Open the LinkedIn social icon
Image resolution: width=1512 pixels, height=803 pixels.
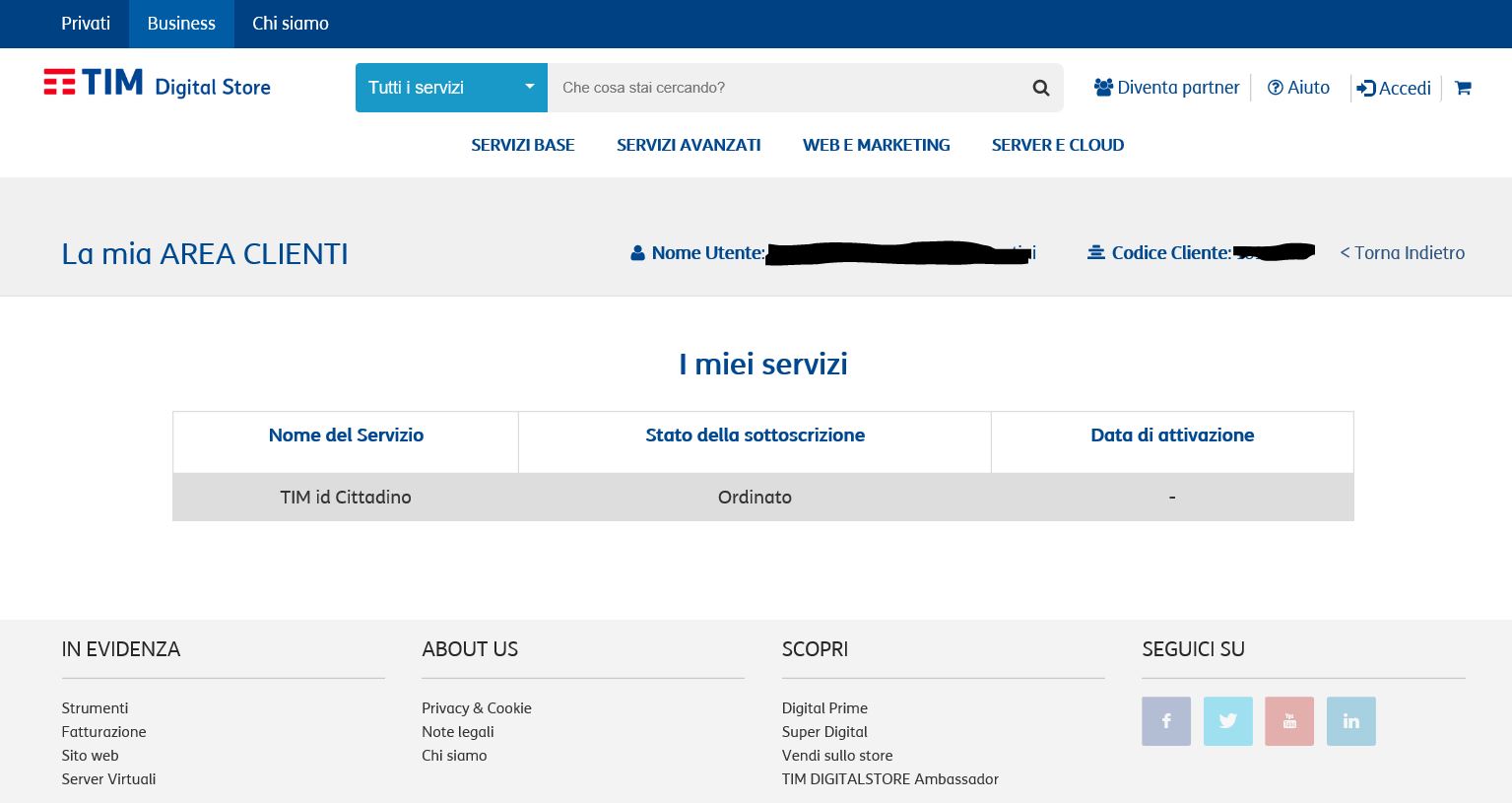[x=1351, y=721]
